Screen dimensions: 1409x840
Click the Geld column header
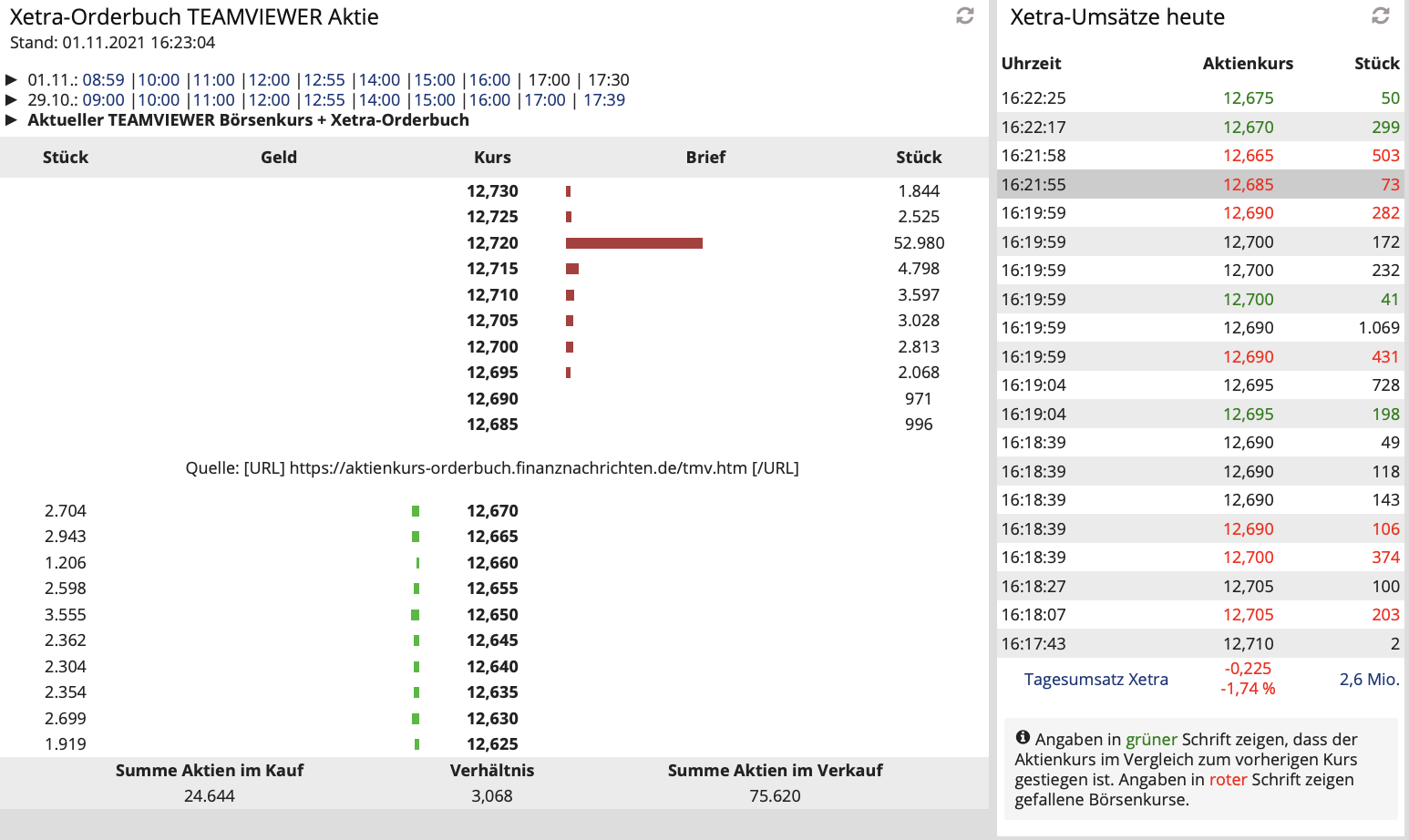tap(278, 158)
